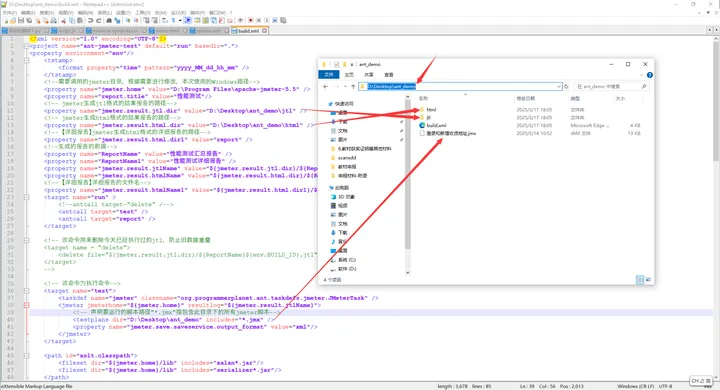Expand the Explorer ribbon chevron

pyautogui.click(x=641, y=75)
